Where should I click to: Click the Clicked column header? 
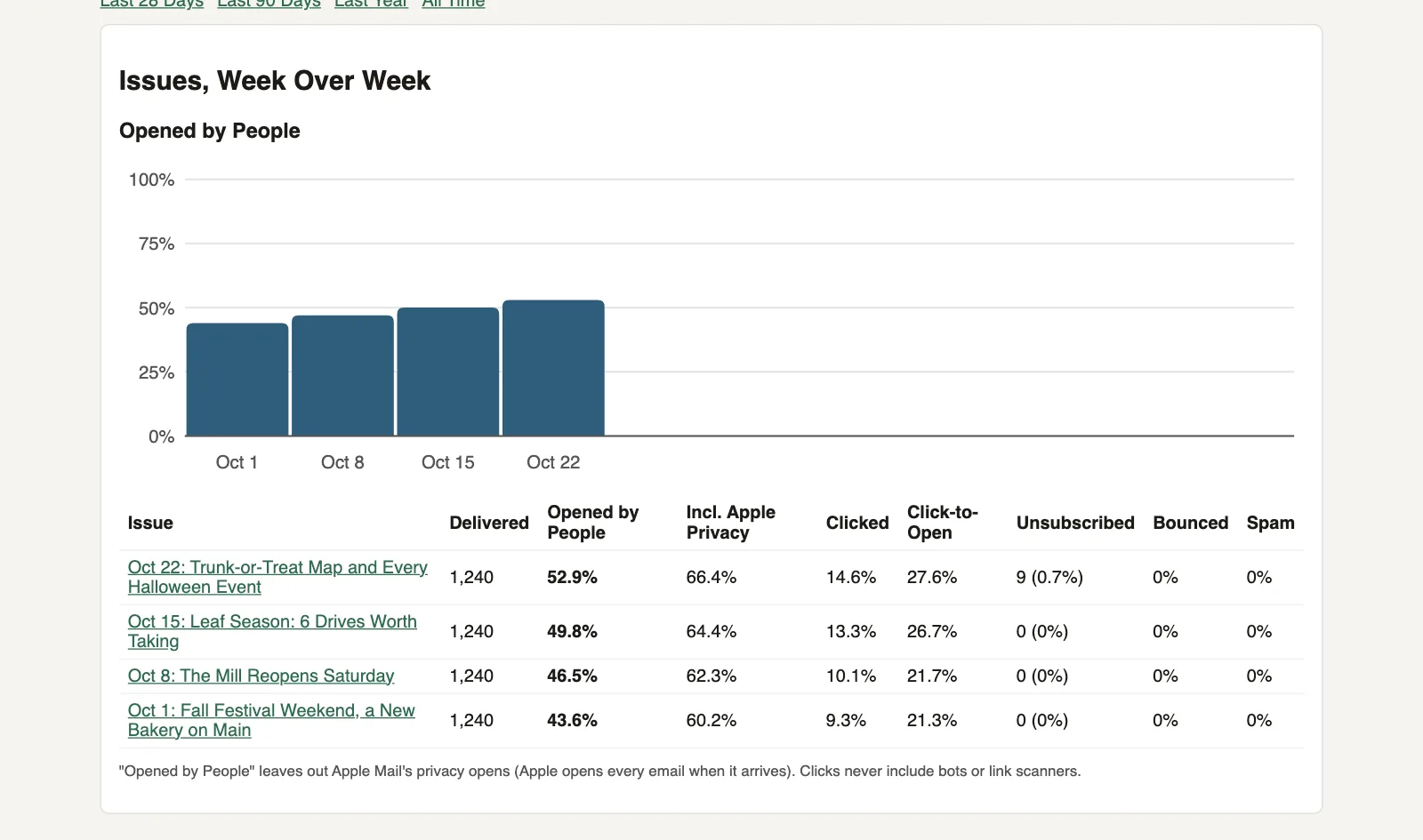point(857,523)
